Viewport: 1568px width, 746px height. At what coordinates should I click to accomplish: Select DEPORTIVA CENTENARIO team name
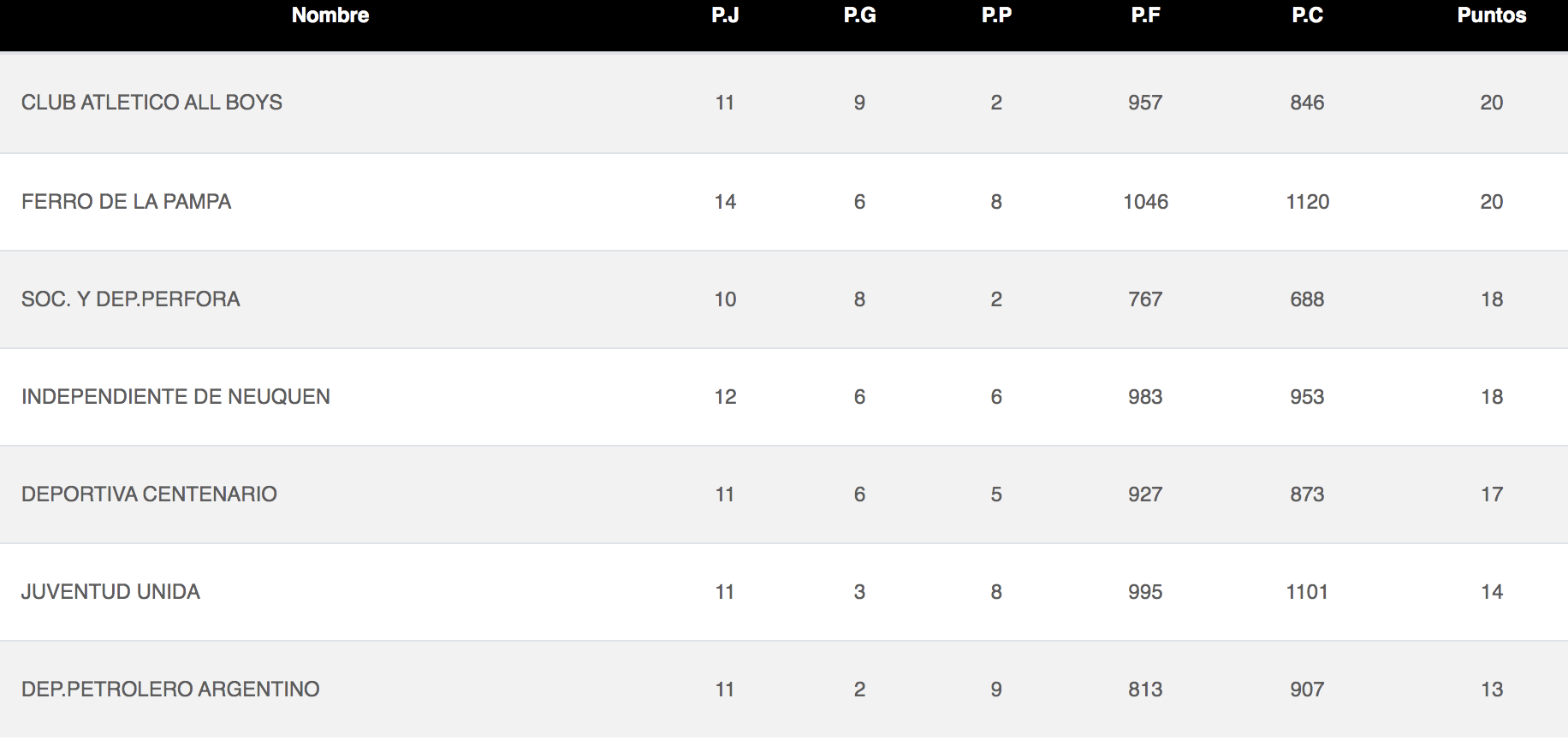click(x=149, y=494)
